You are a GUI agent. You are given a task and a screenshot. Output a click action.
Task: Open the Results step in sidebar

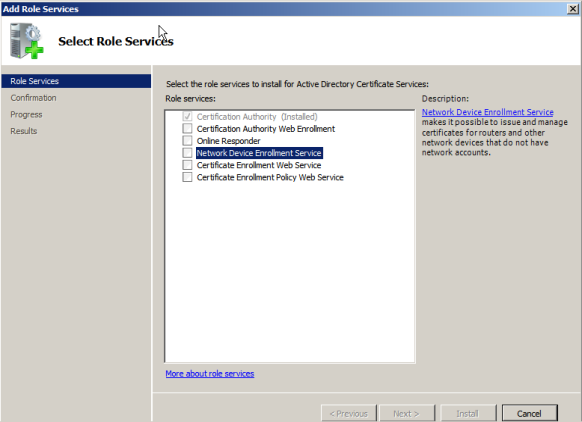[24, 131]
